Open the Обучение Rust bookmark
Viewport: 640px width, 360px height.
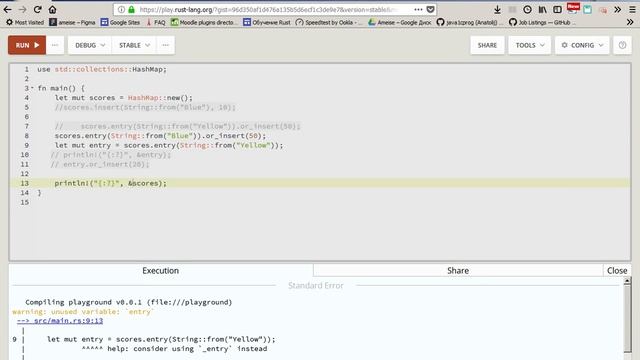pyautogui.click(x=267, y=22)
